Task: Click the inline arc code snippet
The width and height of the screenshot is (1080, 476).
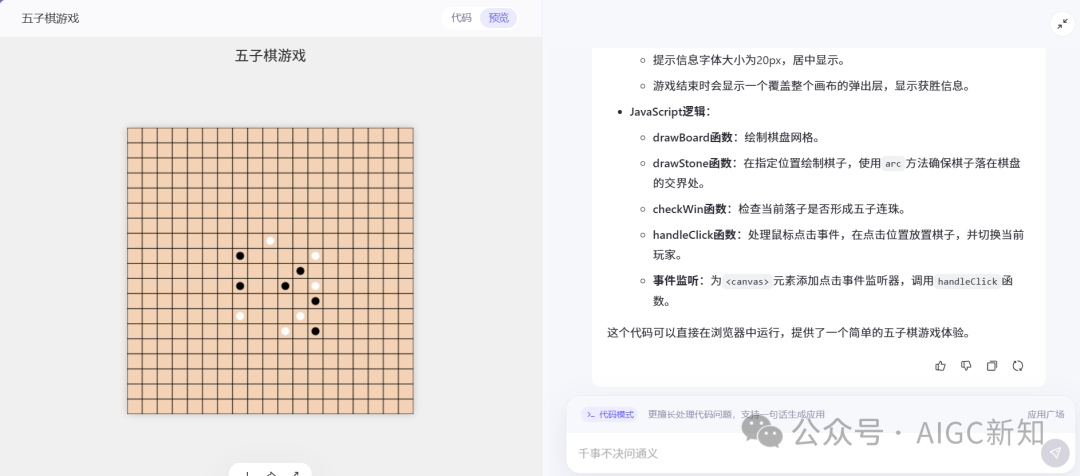Action: pyautogui.click(x=893, y=164)
